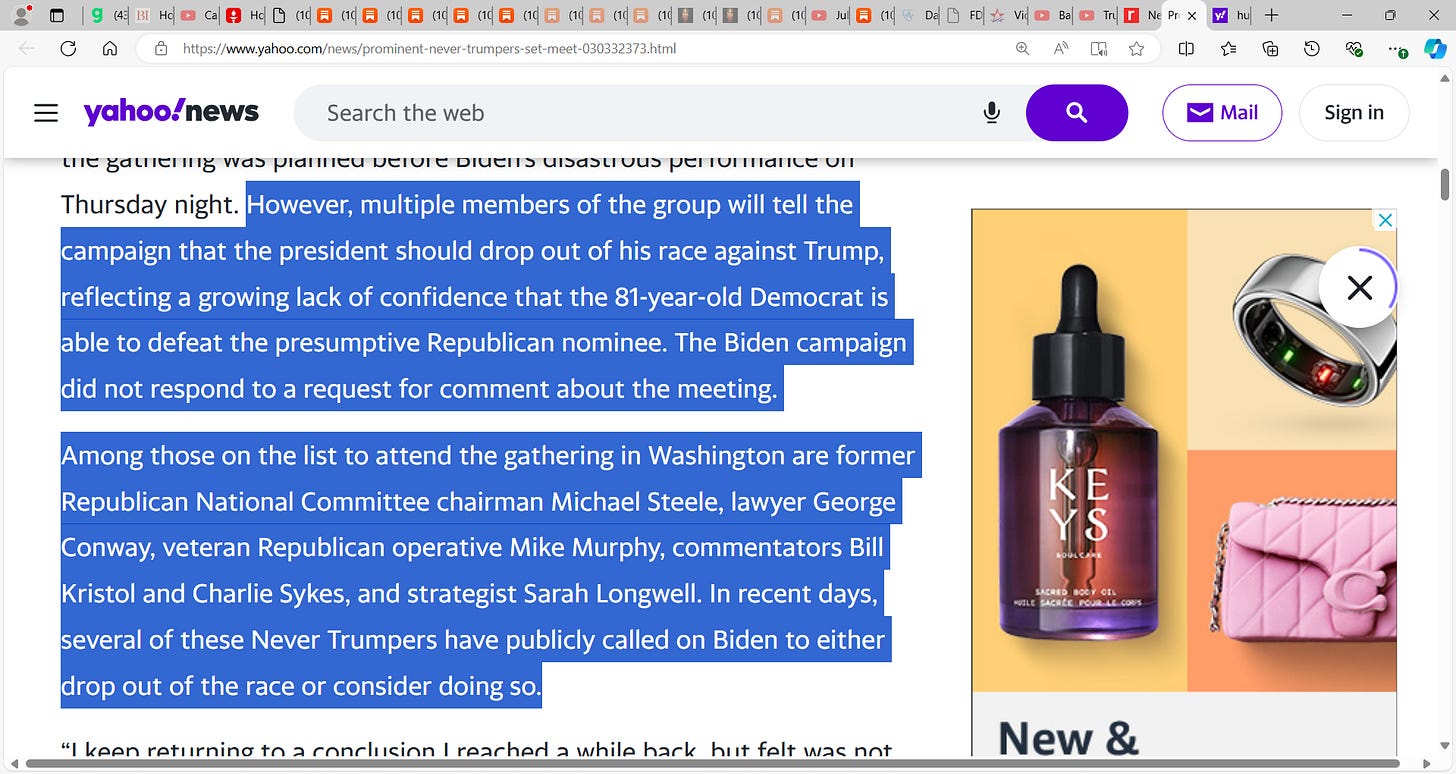Click the 'New &' ad headline
This screenshot has height=774, width=1456.
1068,738
